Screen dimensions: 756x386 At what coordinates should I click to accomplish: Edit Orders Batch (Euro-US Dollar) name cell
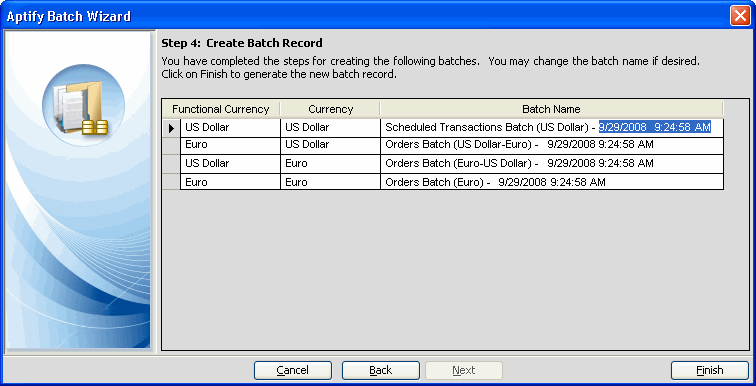tap(552, 164)
